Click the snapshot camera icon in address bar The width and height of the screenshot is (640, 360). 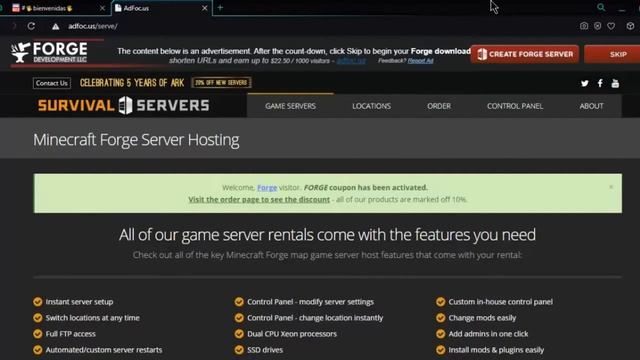pyautogui.click(x=584, y=26)
